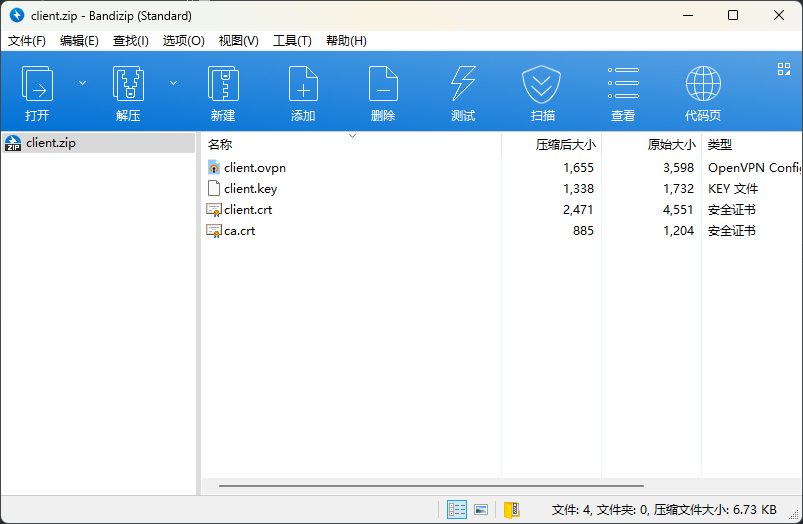Click the window resize grip in corner

(x=794, y=515)
